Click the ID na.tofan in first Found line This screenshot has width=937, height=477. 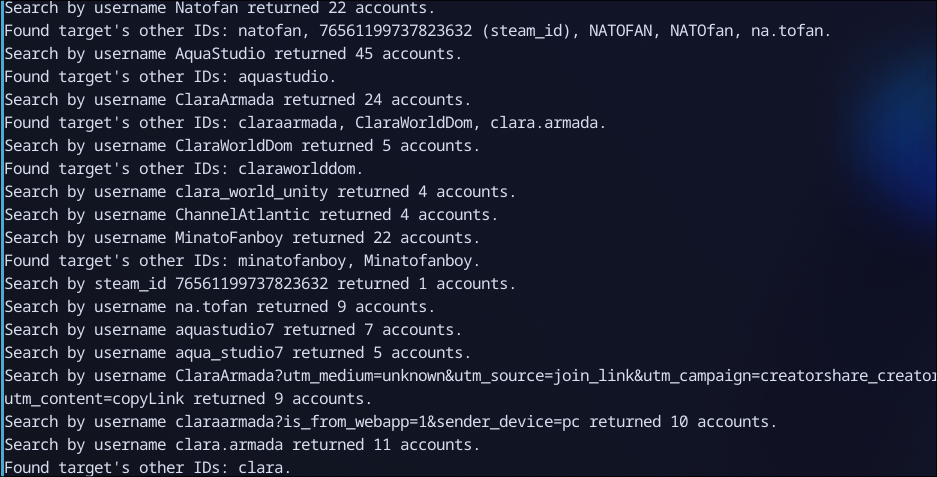pyautogui.click(x=786, y=31)
